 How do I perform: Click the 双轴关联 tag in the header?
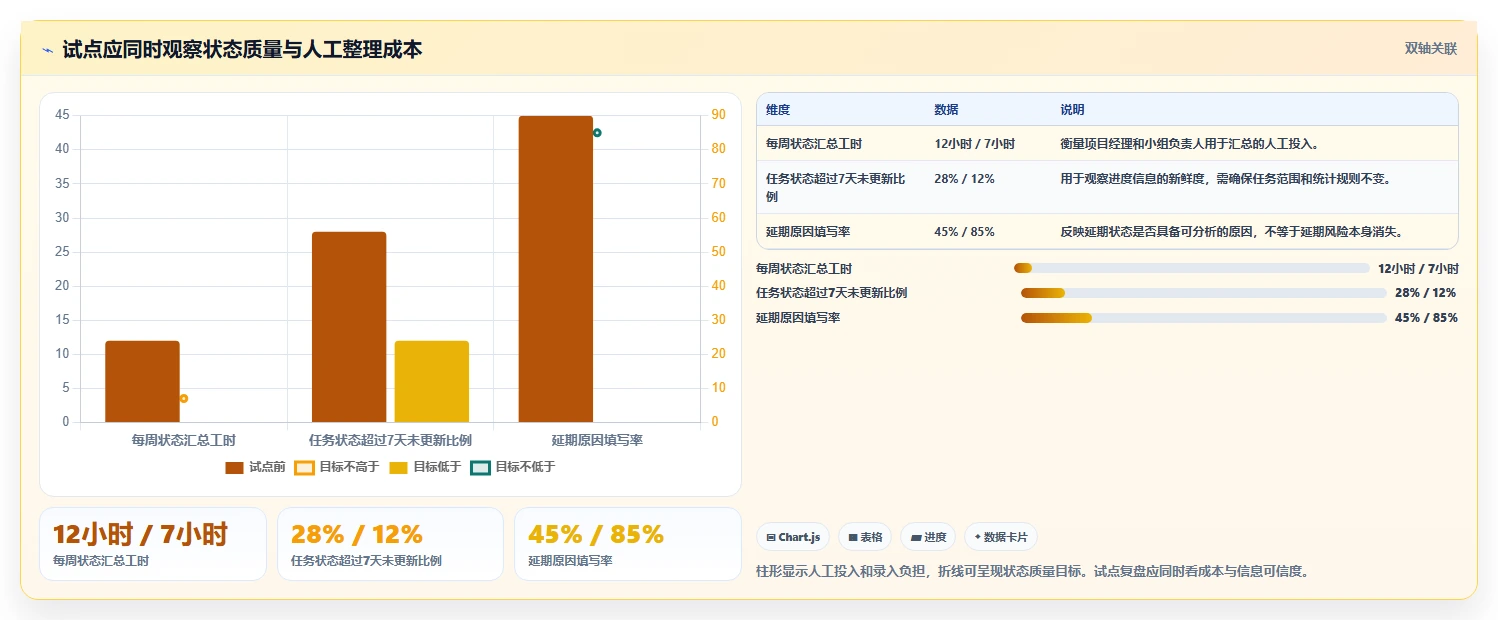1430,49
